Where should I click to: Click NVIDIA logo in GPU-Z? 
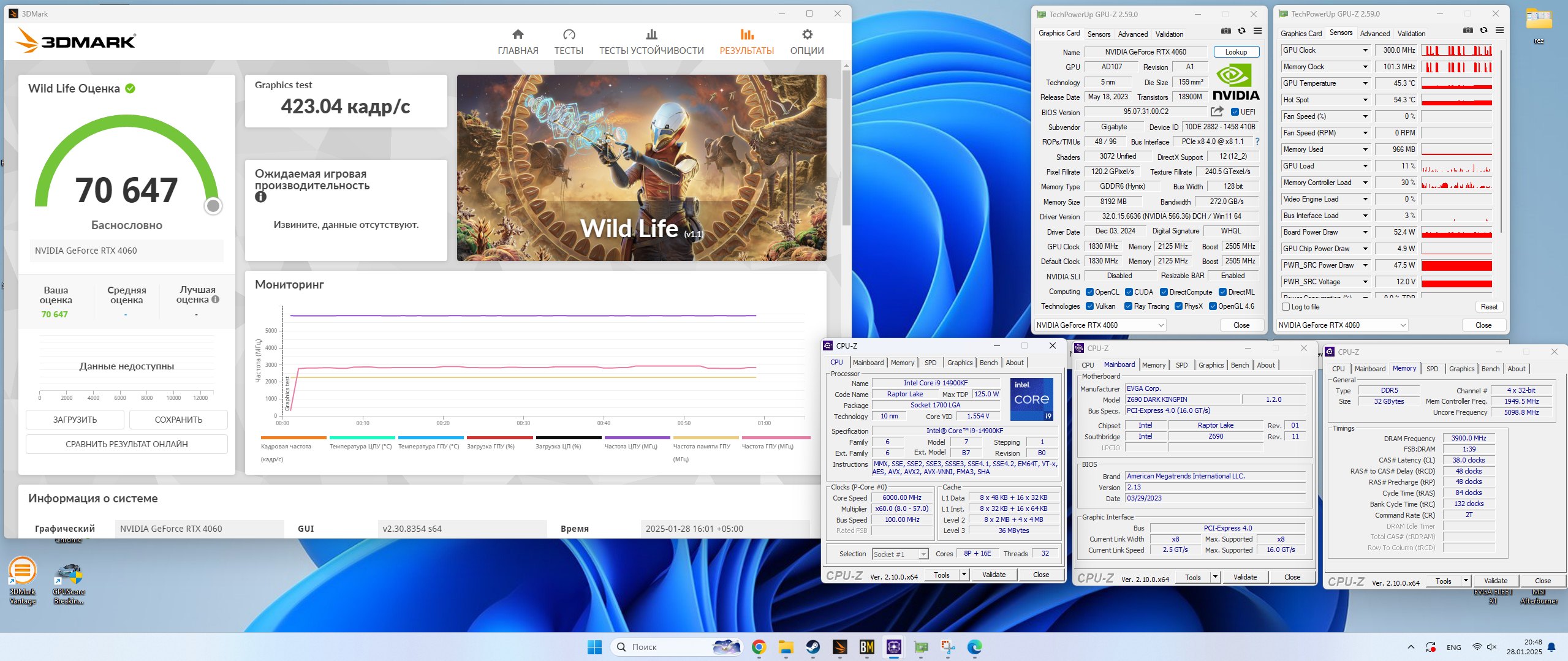point(1236,82)
